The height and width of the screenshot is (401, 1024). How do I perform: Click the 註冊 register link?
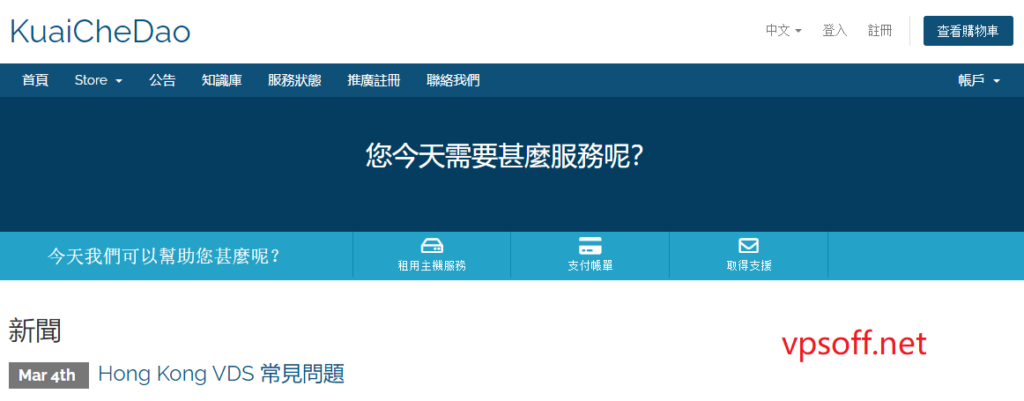coord(880,31)
